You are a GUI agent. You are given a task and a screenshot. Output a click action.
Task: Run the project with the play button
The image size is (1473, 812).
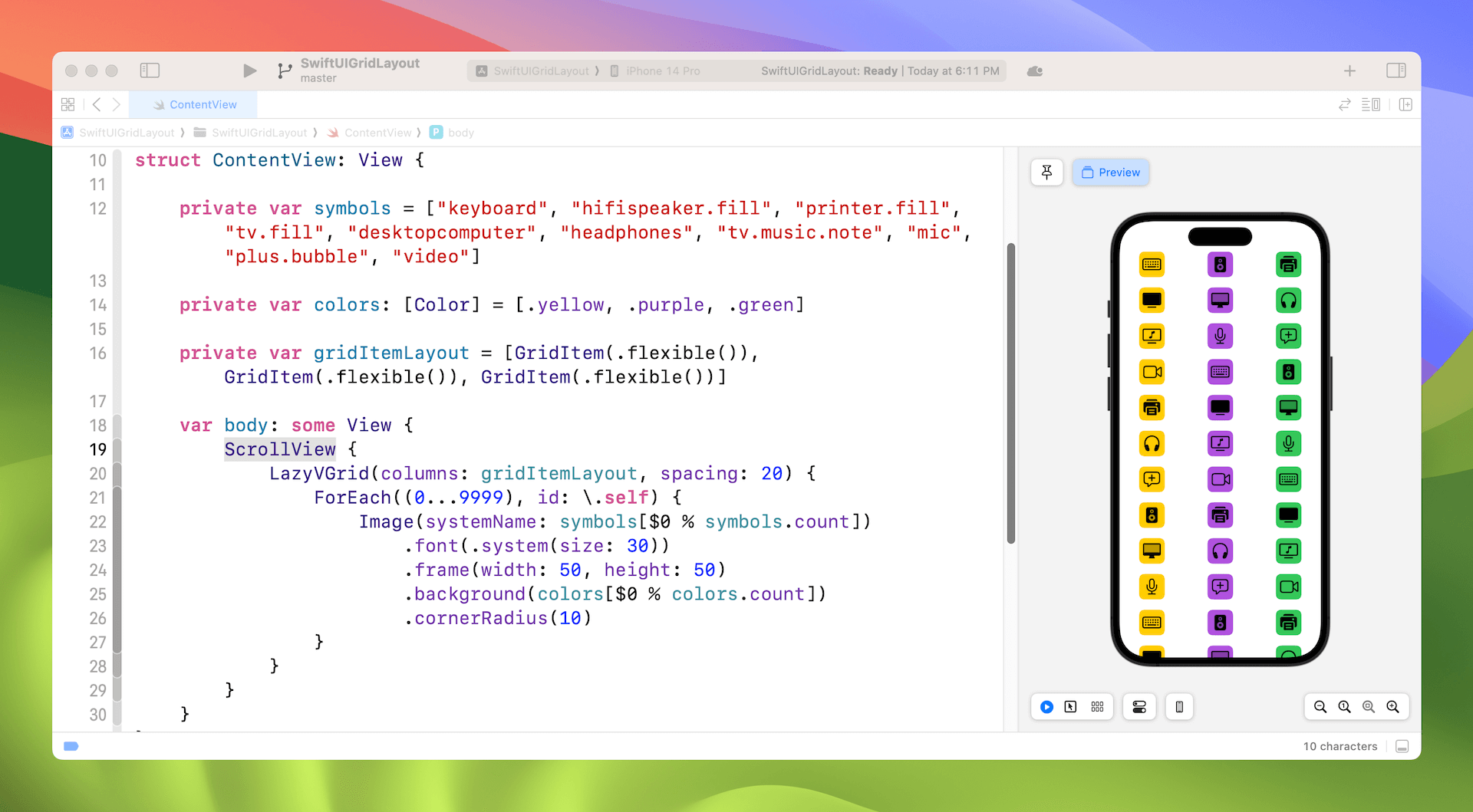pos(249,71)
